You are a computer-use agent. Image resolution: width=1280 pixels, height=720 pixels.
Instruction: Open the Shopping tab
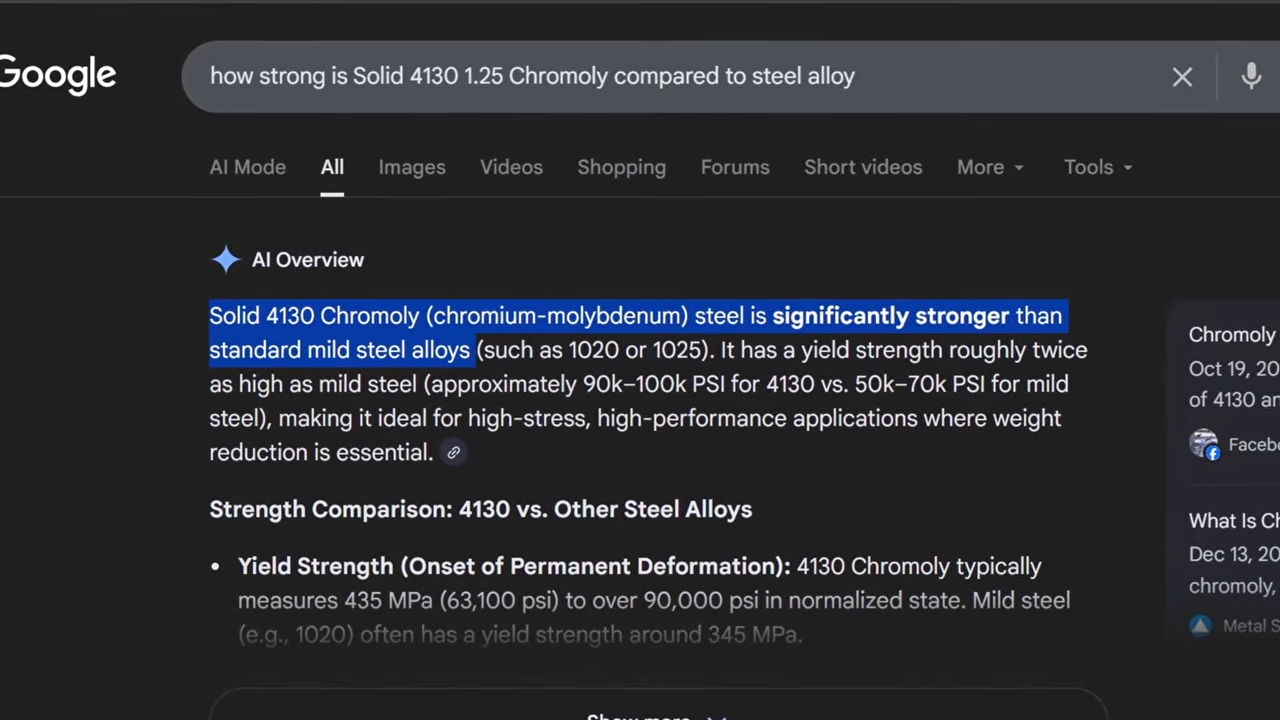(x=621, y=167)
